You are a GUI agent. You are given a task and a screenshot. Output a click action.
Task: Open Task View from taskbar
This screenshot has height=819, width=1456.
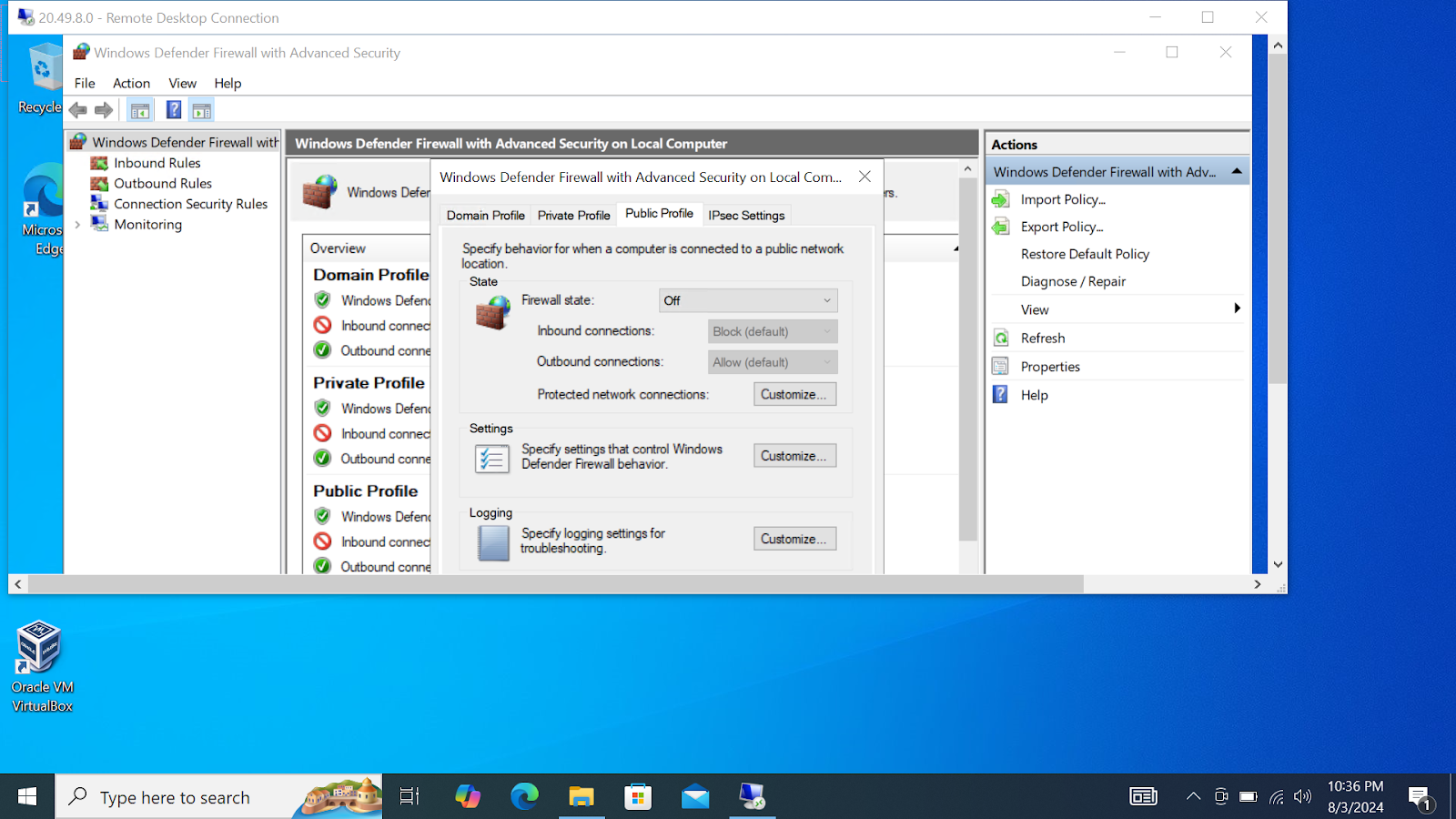409,797
